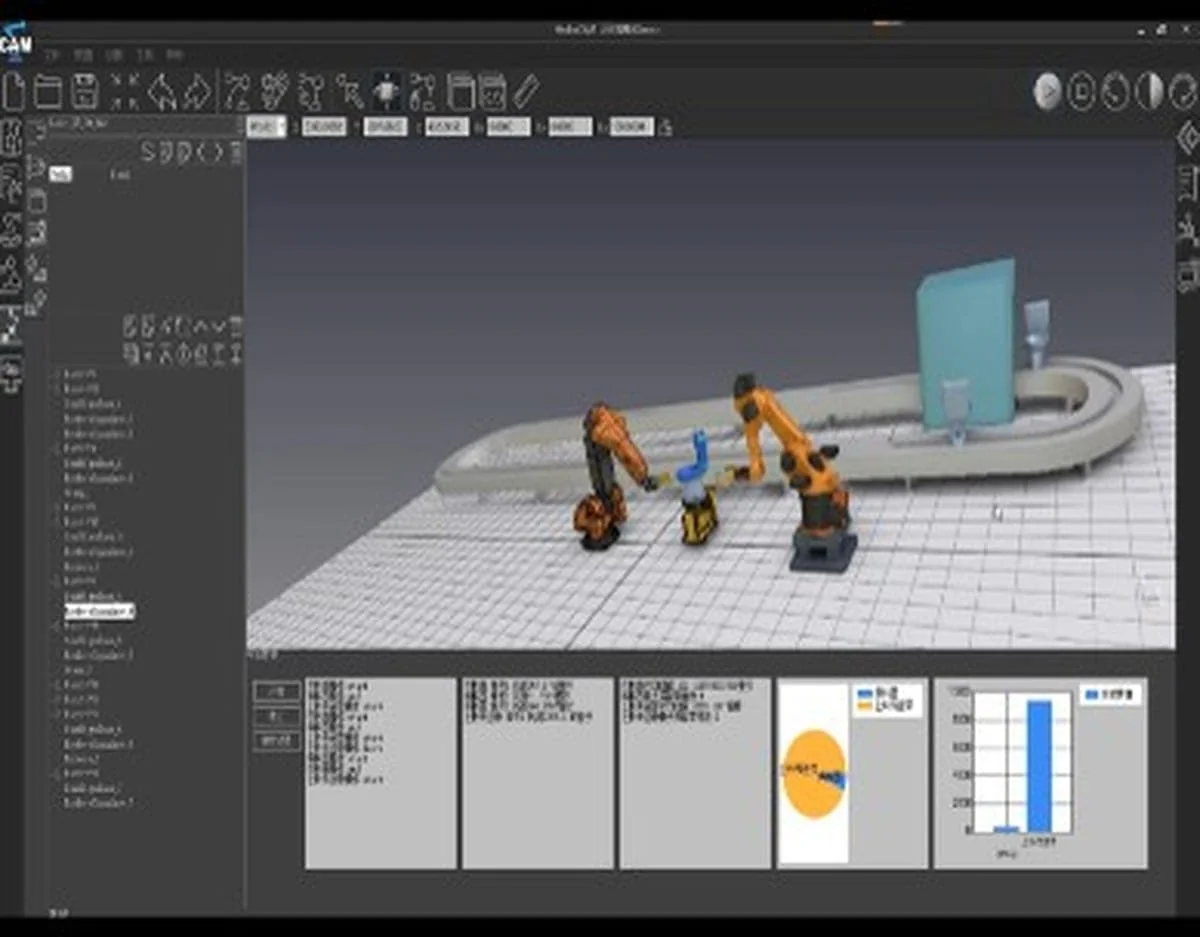Click the teal box object in viewport
The image size is (1200, 937).
tap(967, 345)
